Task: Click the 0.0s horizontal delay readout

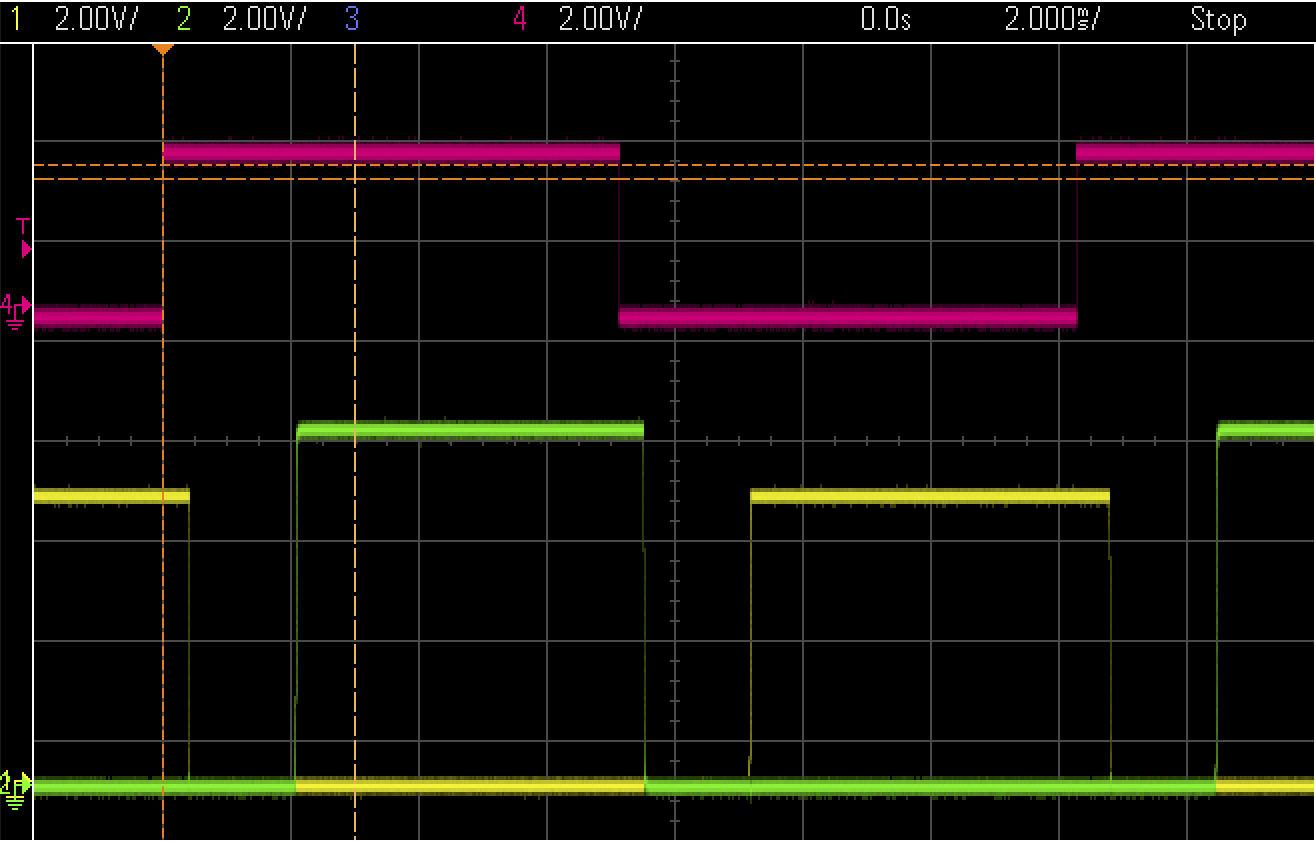Action: 886,20
